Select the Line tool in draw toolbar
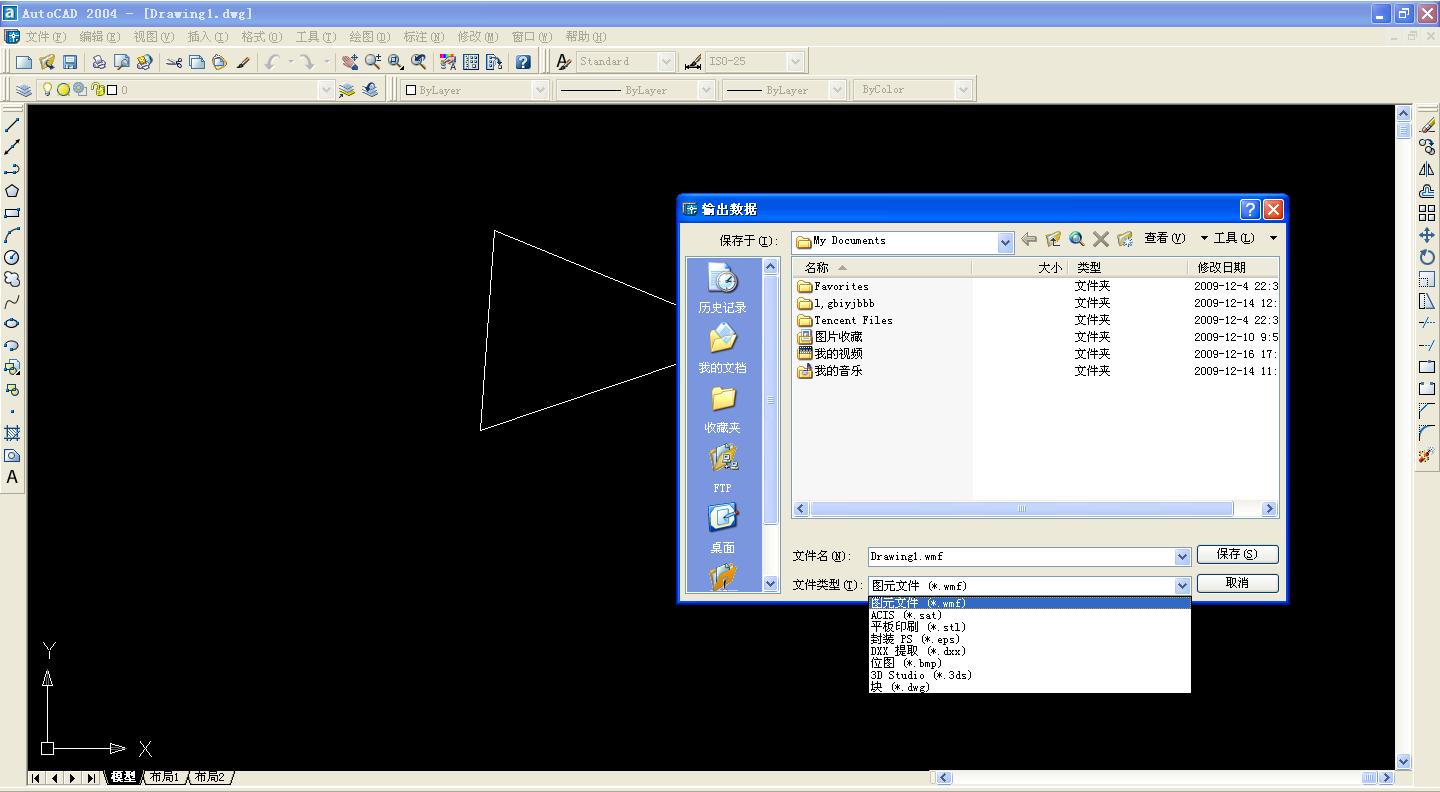1440x792 pixels. tap(12, 125)
